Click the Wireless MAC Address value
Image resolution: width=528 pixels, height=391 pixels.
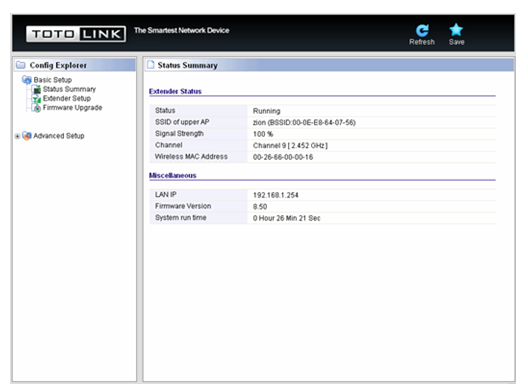pos(283,157)
